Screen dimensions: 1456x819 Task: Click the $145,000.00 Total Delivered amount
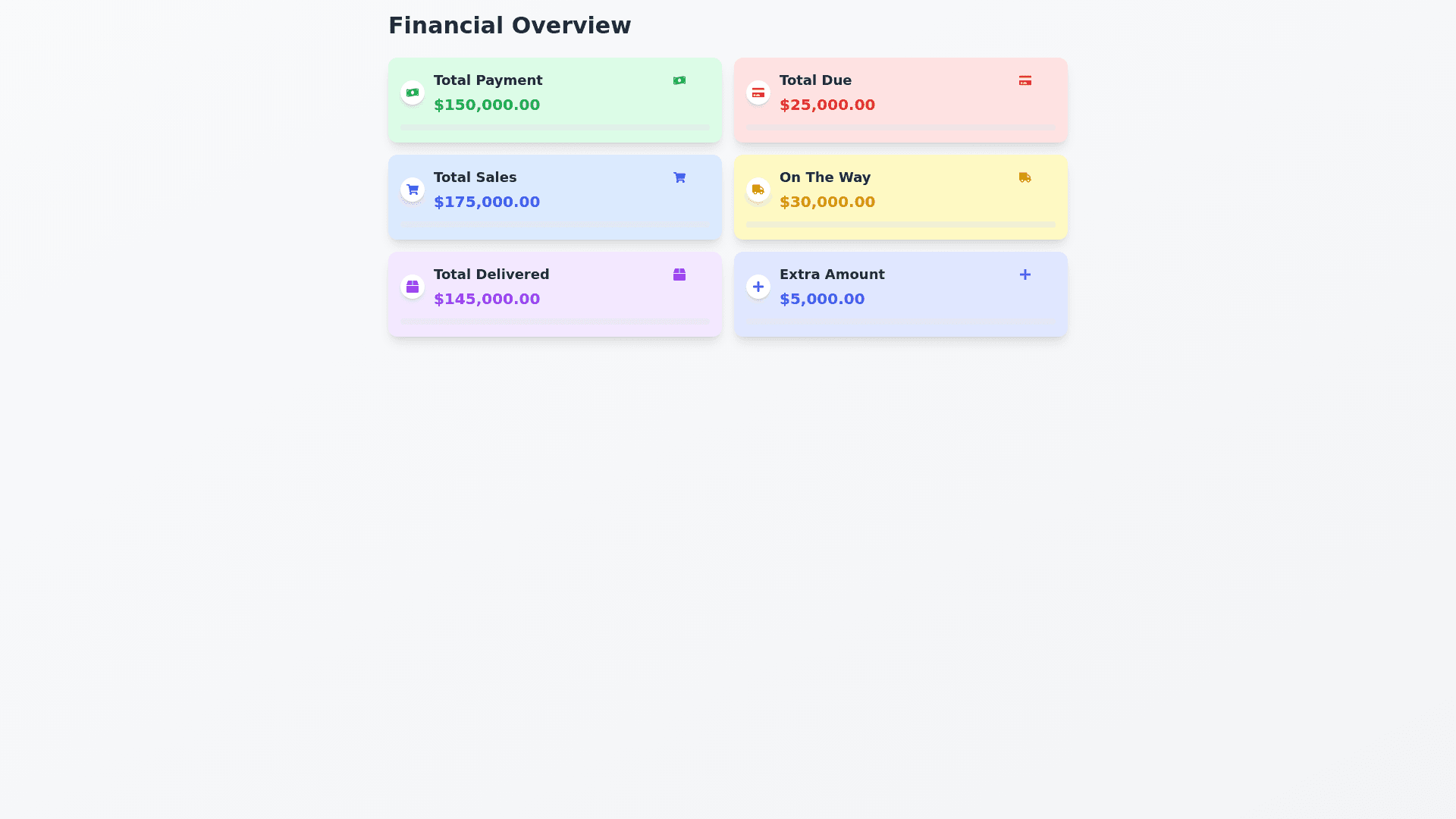[487, 299]
